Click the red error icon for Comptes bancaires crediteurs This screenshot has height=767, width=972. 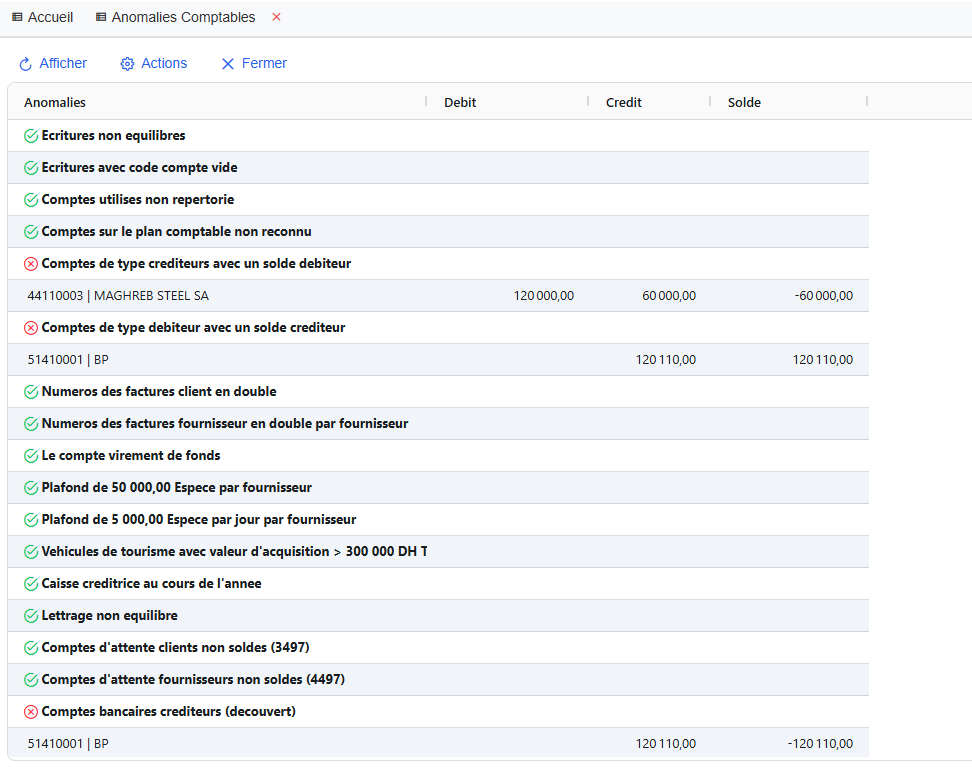coord(31,712)
